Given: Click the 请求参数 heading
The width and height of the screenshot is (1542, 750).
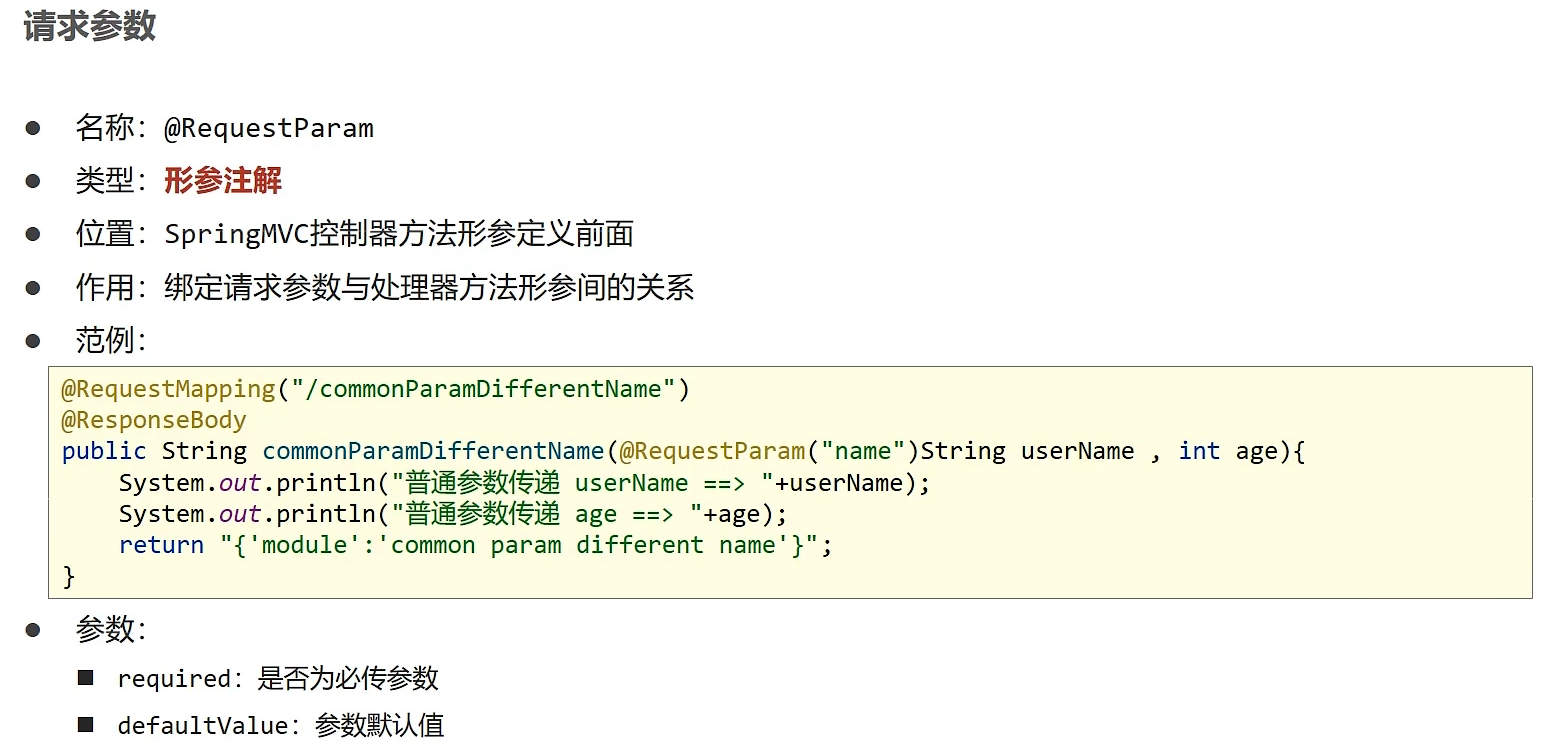Looking at the screenshot, I should (90, 27).
